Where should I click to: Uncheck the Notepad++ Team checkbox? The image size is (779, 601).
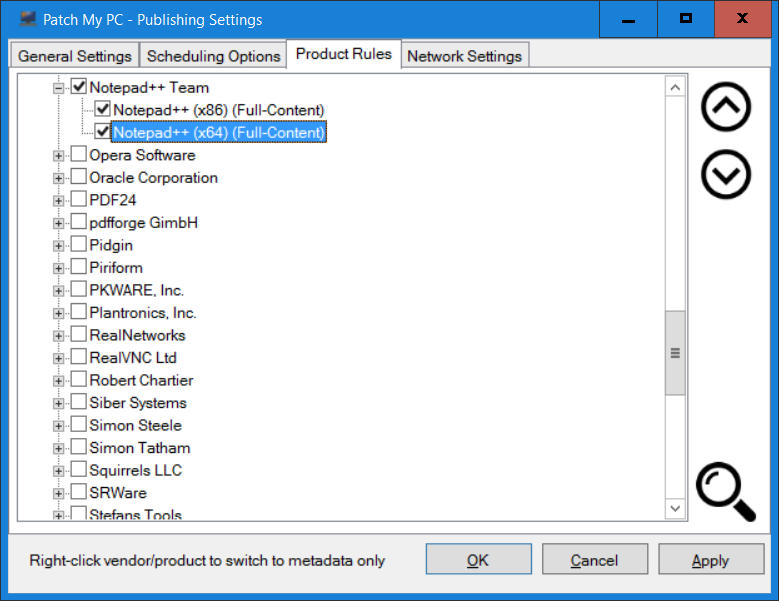point(78,86)
